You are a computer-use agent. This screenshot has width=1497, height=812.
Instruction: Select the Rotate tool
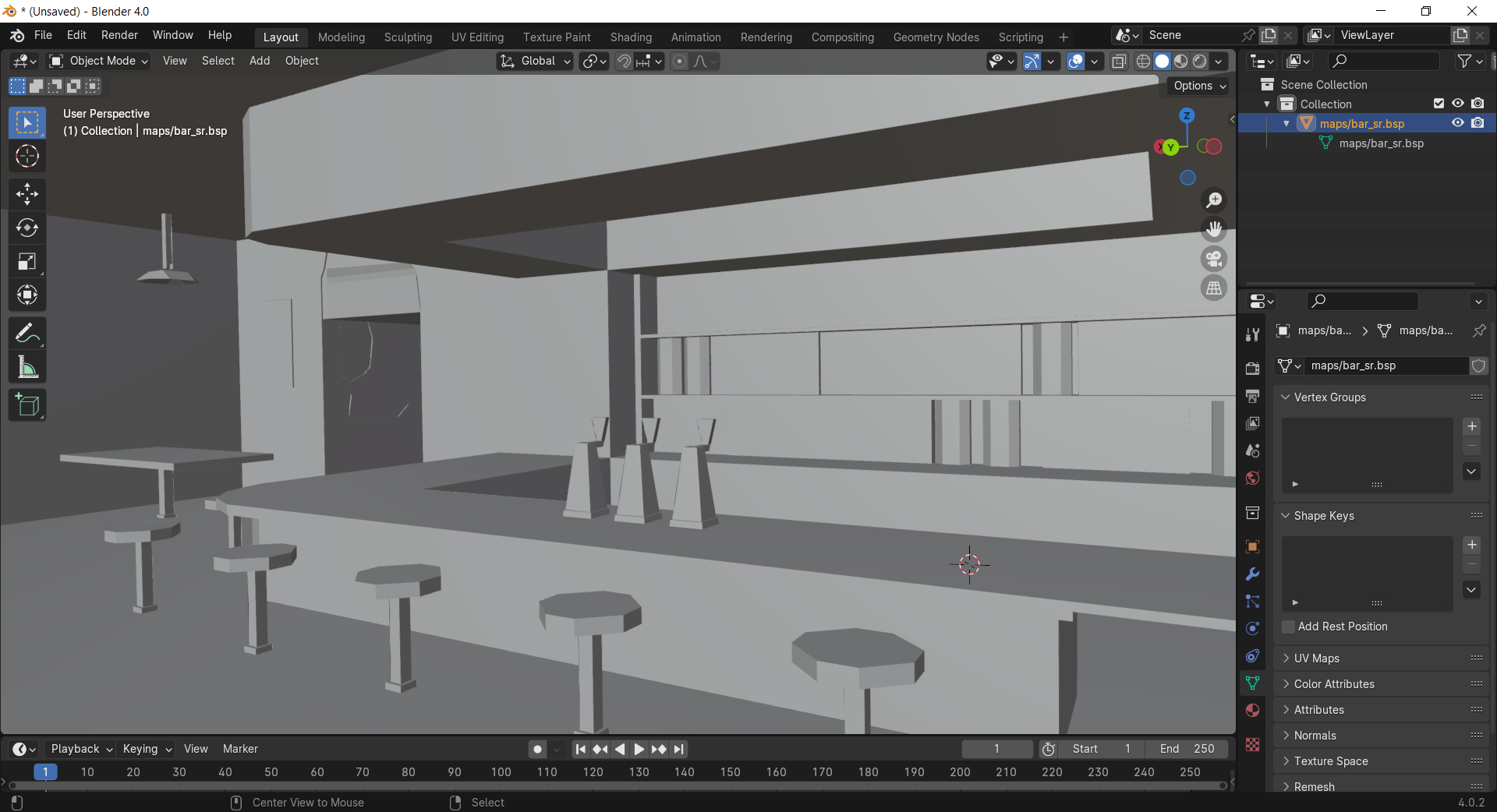pyautogui.click(x=27, y=228)
